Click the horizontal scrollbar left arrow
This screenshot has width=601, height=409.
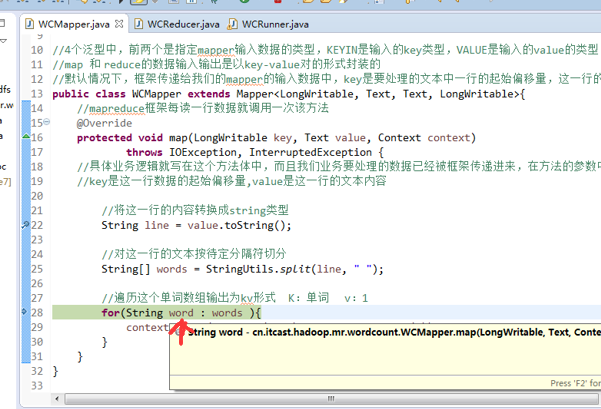(x=57, y=399)
